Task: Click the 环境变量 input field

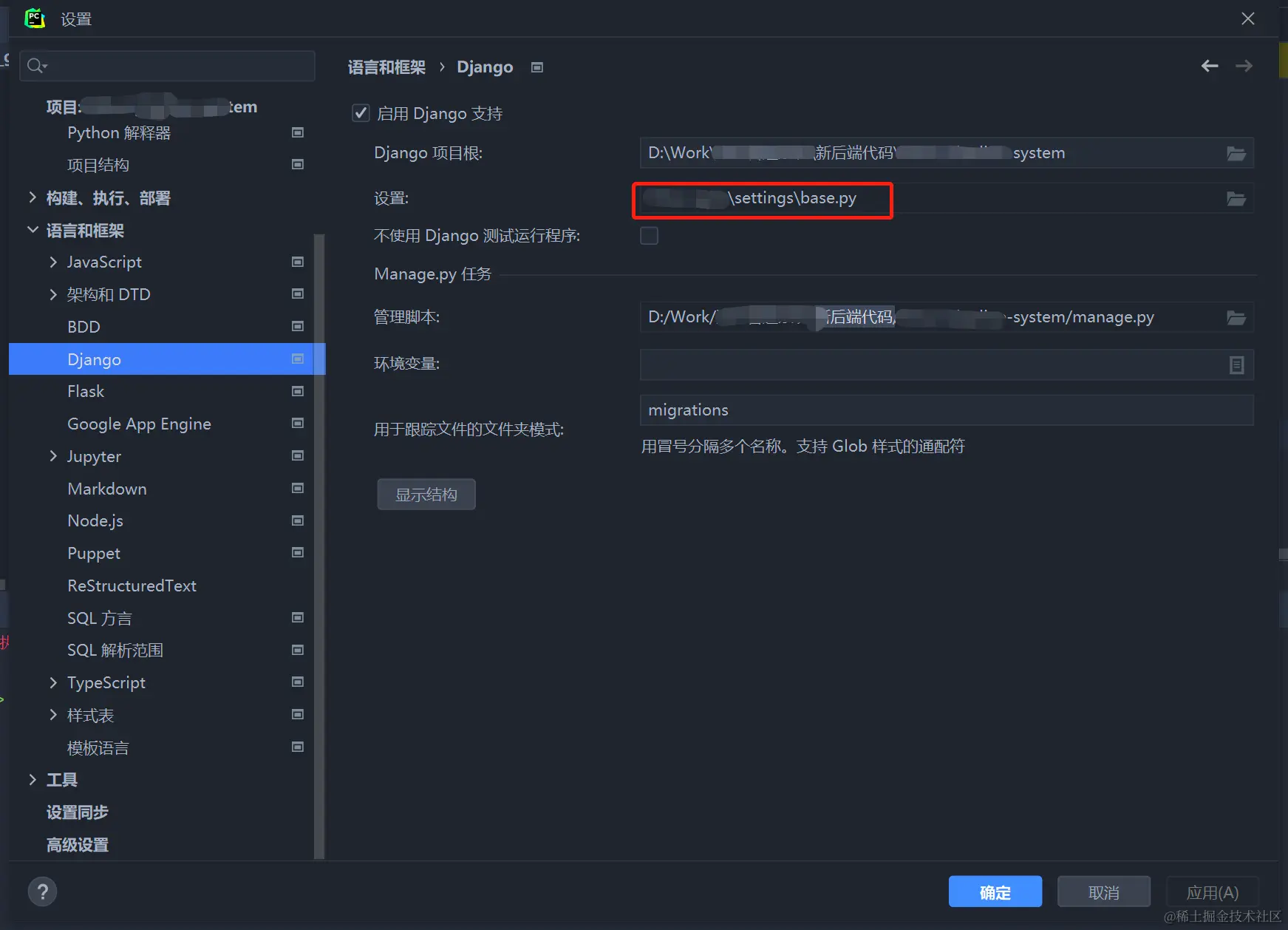Action: click(x=947, y=364)
